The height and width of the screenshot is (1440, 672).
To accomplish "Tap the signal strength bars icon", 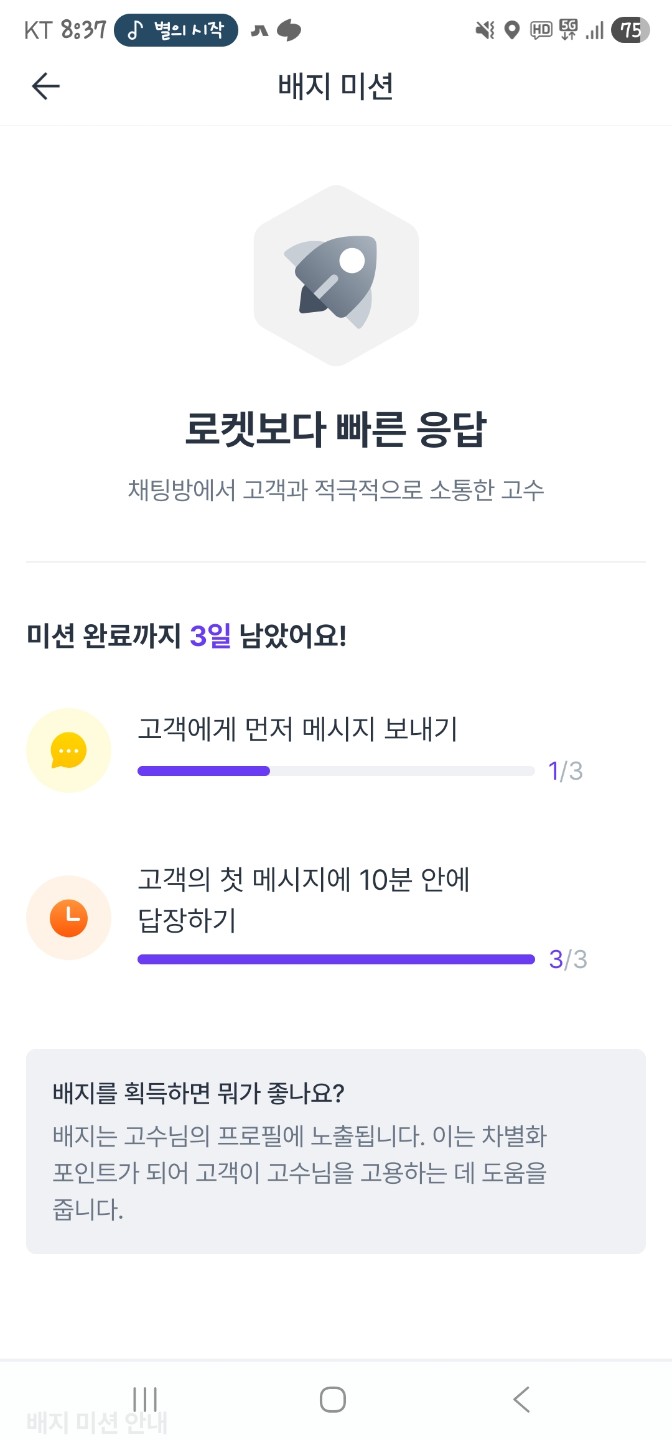I will (x=597, y=31).
